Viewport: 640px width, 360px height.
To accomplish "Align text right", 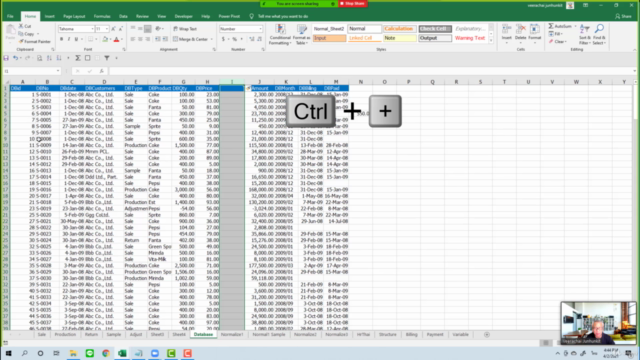I will (x=147, y=39).
